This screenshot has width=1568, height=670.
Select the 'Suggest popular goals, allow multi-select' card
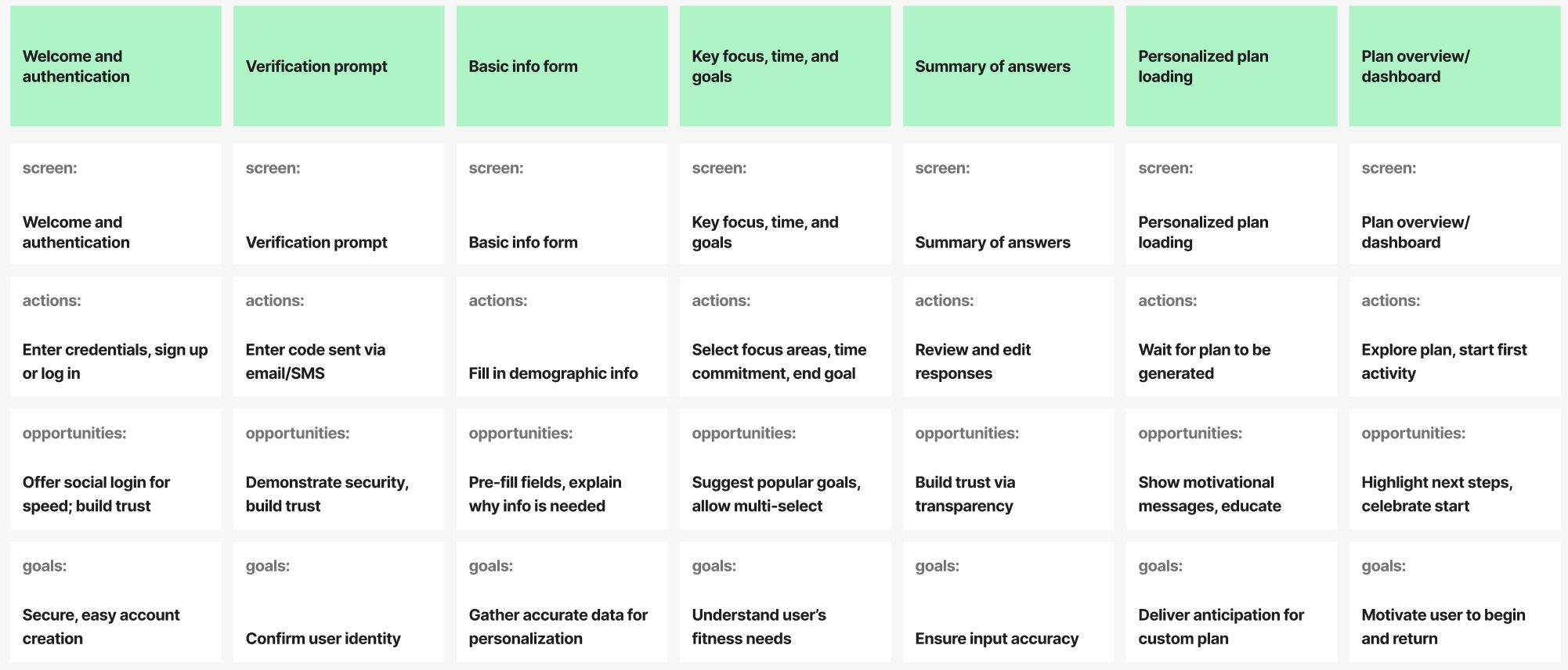point(785,470)
